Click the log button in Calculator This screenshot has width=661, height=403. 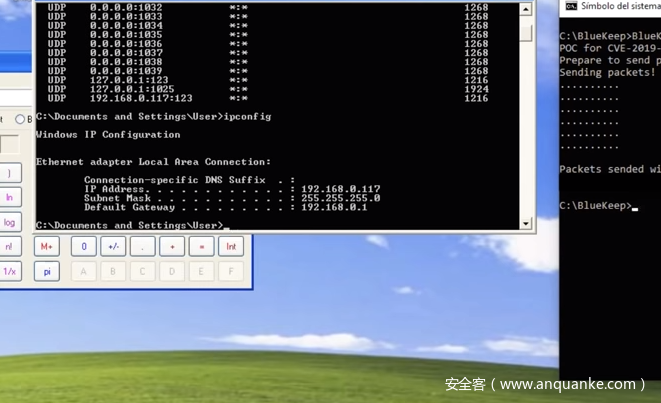[9, 222]
